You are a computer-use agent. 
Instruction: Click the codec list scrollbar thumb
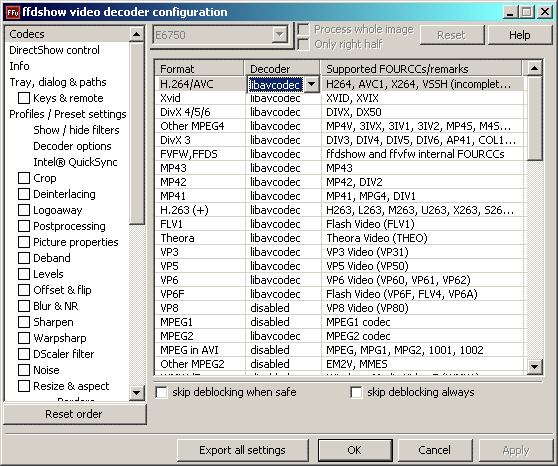(535, 118)
